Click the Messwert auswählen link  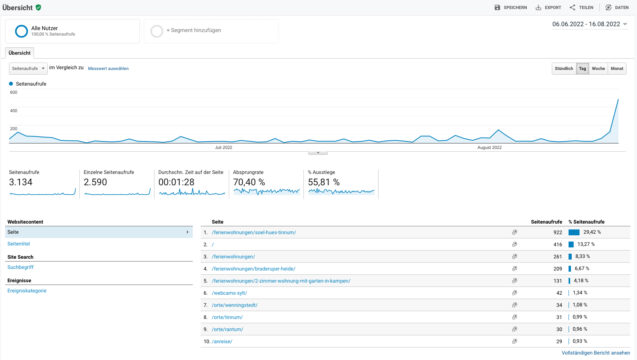[108, 69]
